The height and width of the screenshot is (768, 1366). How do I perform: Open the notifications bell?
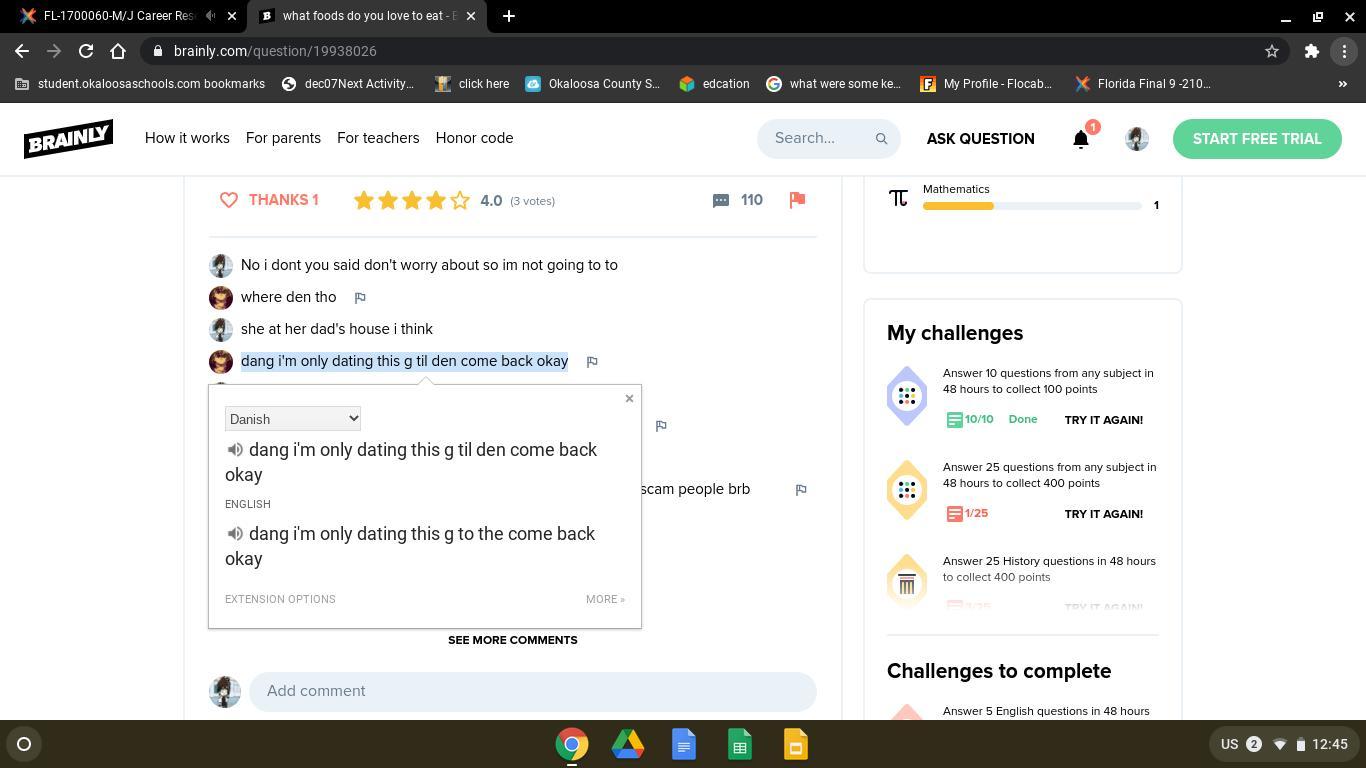click(1081, 139)
